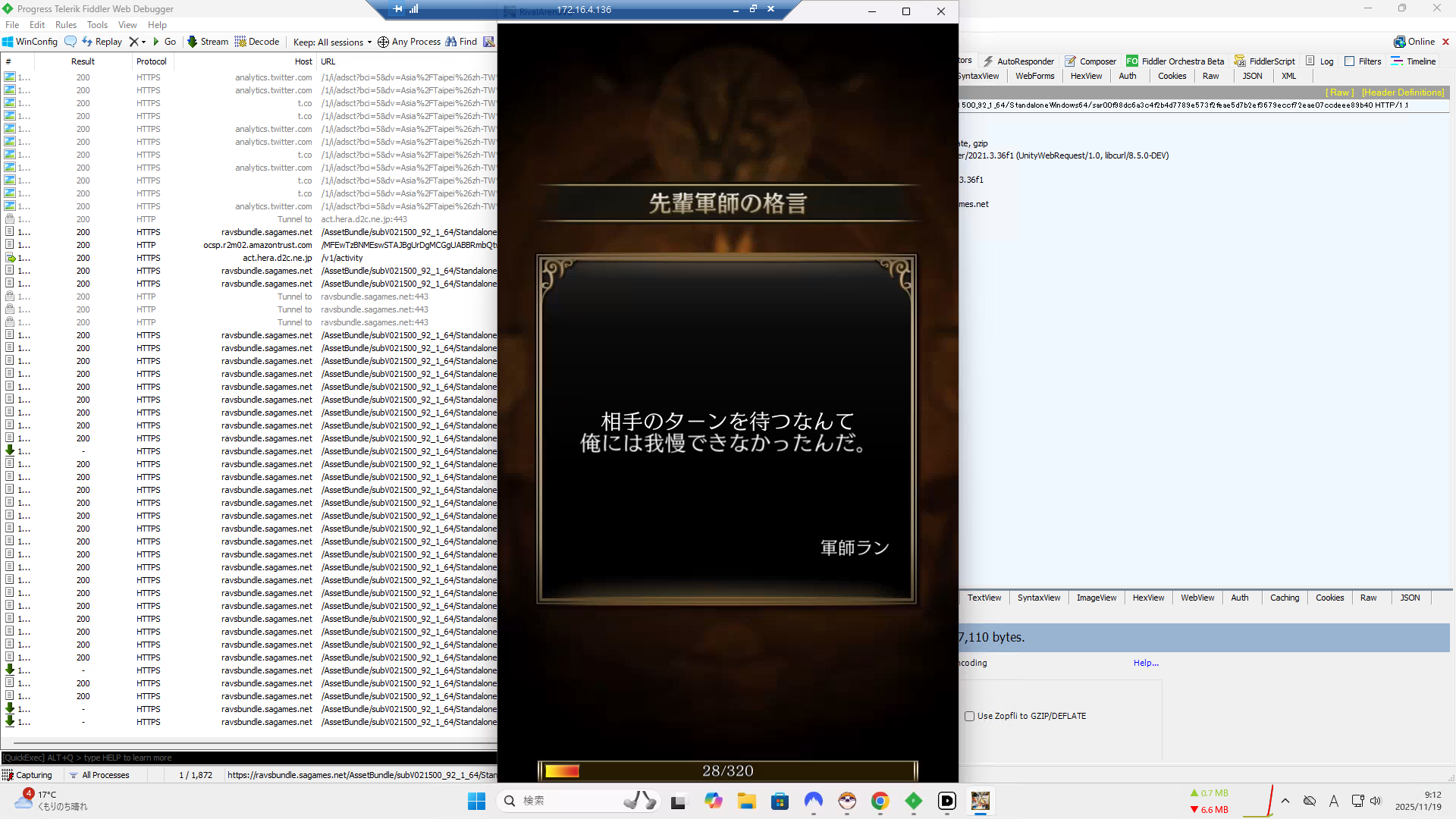Toggle the Filters tab checkbox
1456x819 pixels.
[x=1349, y=61]
